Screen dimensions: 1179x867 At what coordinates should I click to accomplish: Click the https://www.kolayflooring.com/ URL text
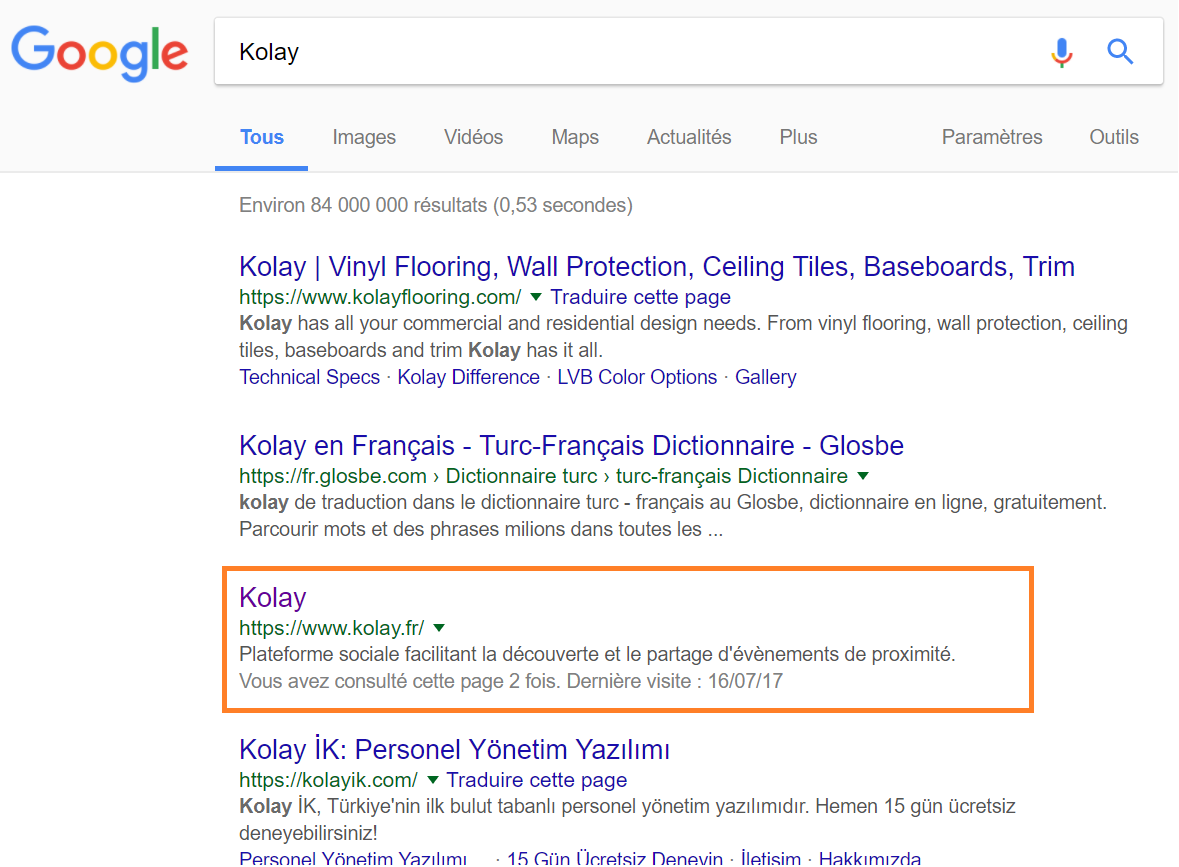pos(380,297)
